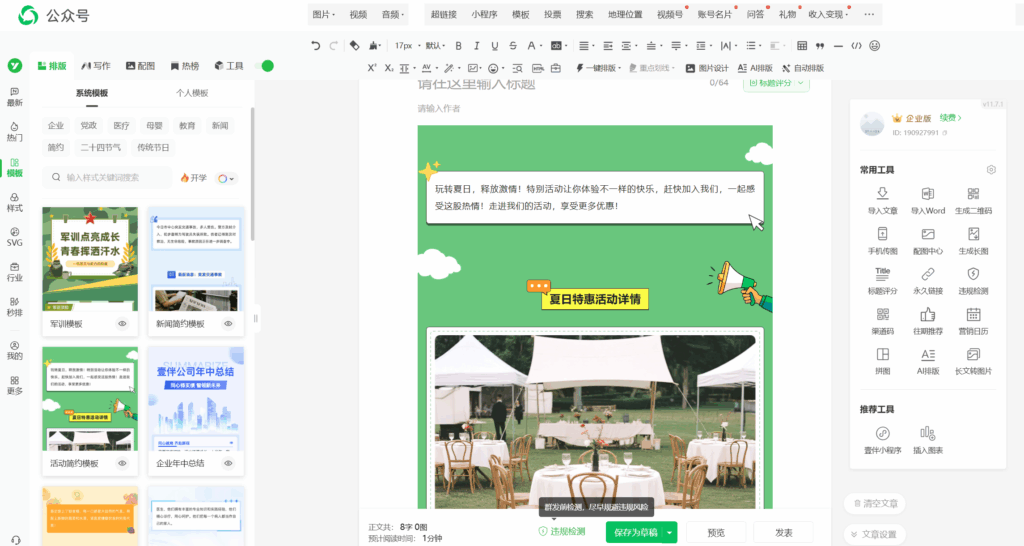The height and width of the screenshot is (546, 1024).
Task: Click 违规检测 at bottom bar
Action: click(x=562, y=532)
